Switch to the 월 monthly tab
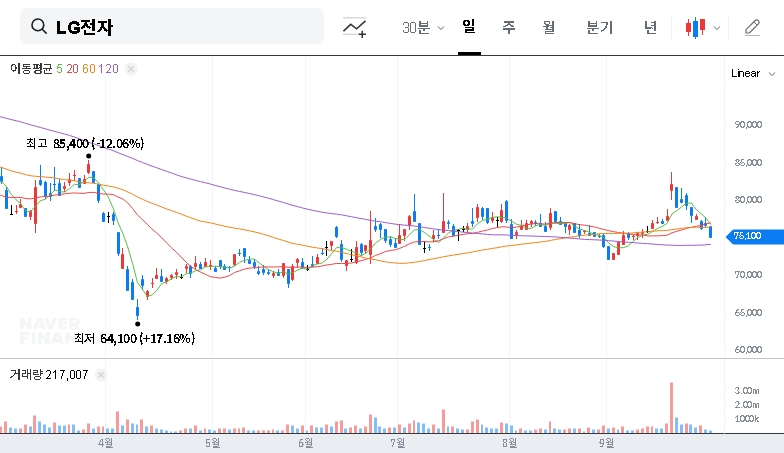The height and width of the screenshot is (453, 784). point(549,27)
